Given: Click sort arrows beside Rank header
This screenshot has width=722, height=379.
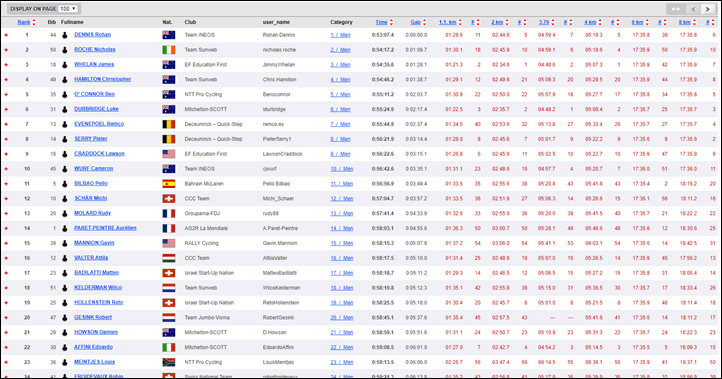Looking at the screenshot, I should coord(34,22).
